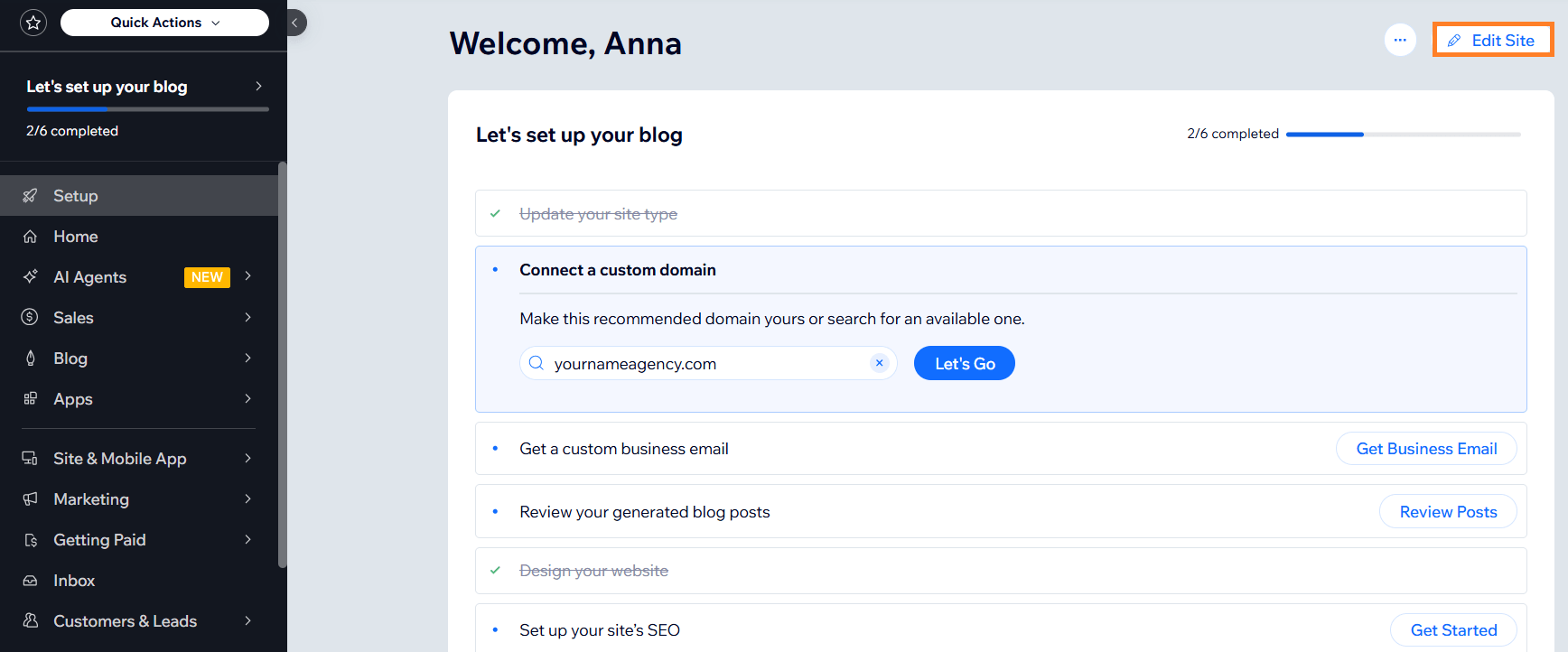The height and width of the screenshot is (652, 1568).
Task: Select Getting Paid in sidebar
Action: pos(99,540)
